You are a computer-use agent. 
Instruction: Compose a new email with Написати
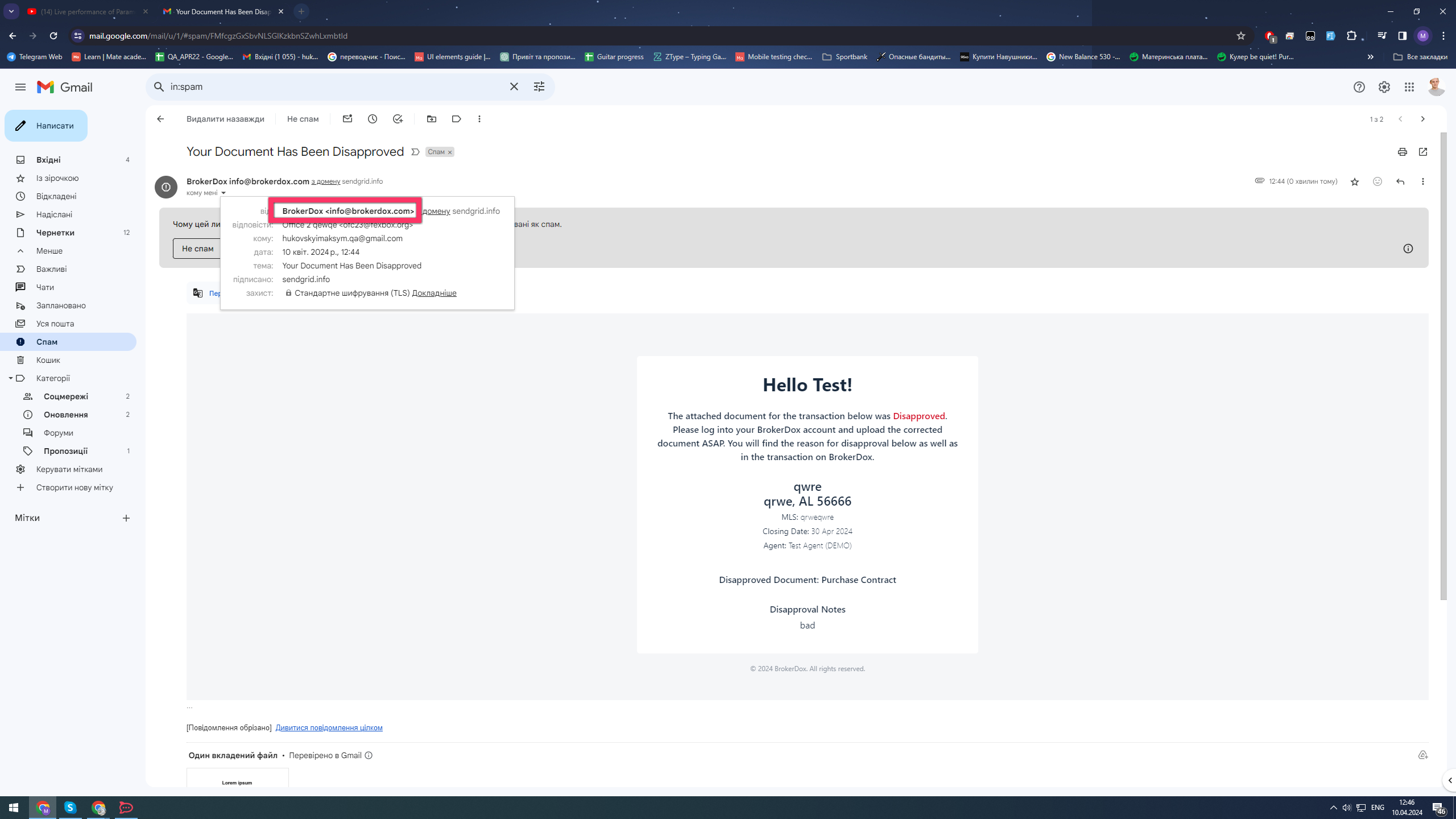(x=46, y=126)
